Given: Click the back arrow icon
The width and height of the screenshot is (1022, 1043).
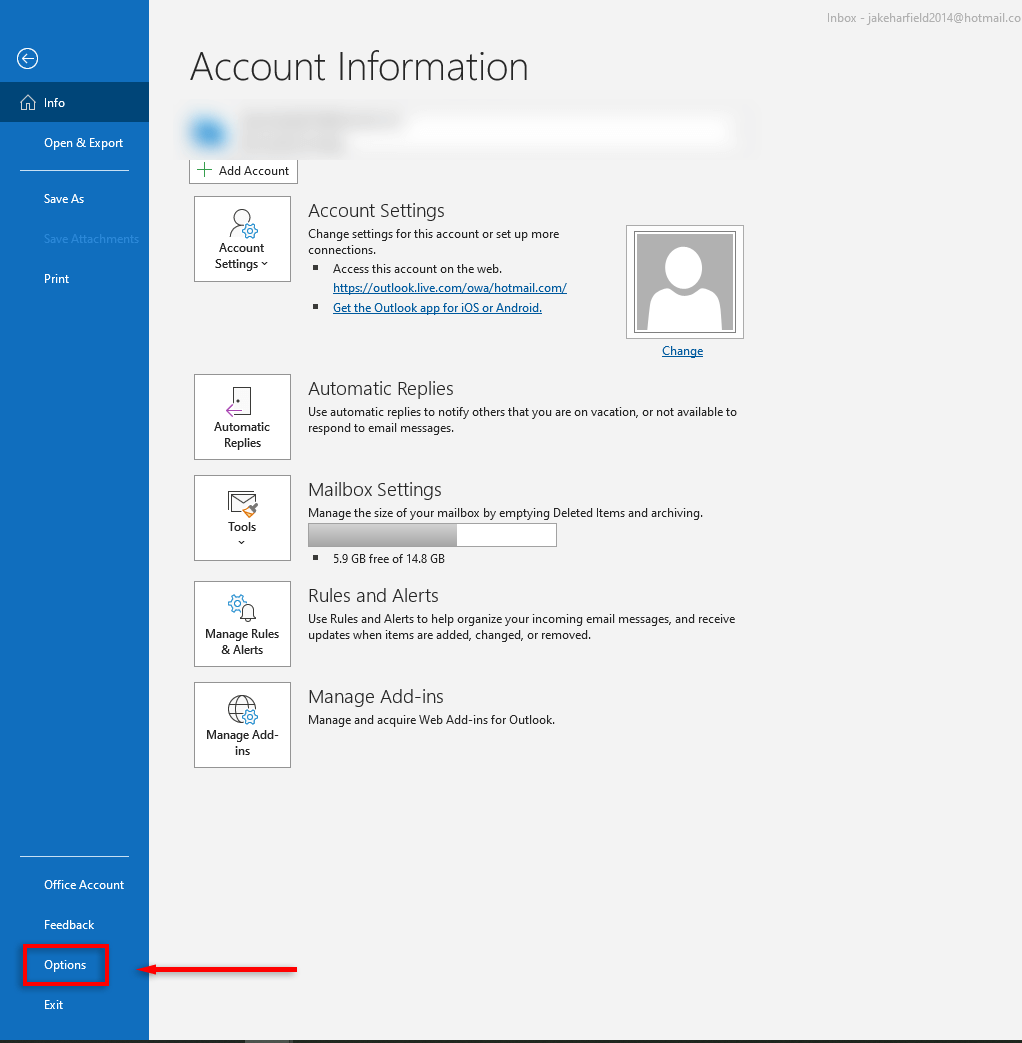Looking at the screenshot, I should pos(28,59).
